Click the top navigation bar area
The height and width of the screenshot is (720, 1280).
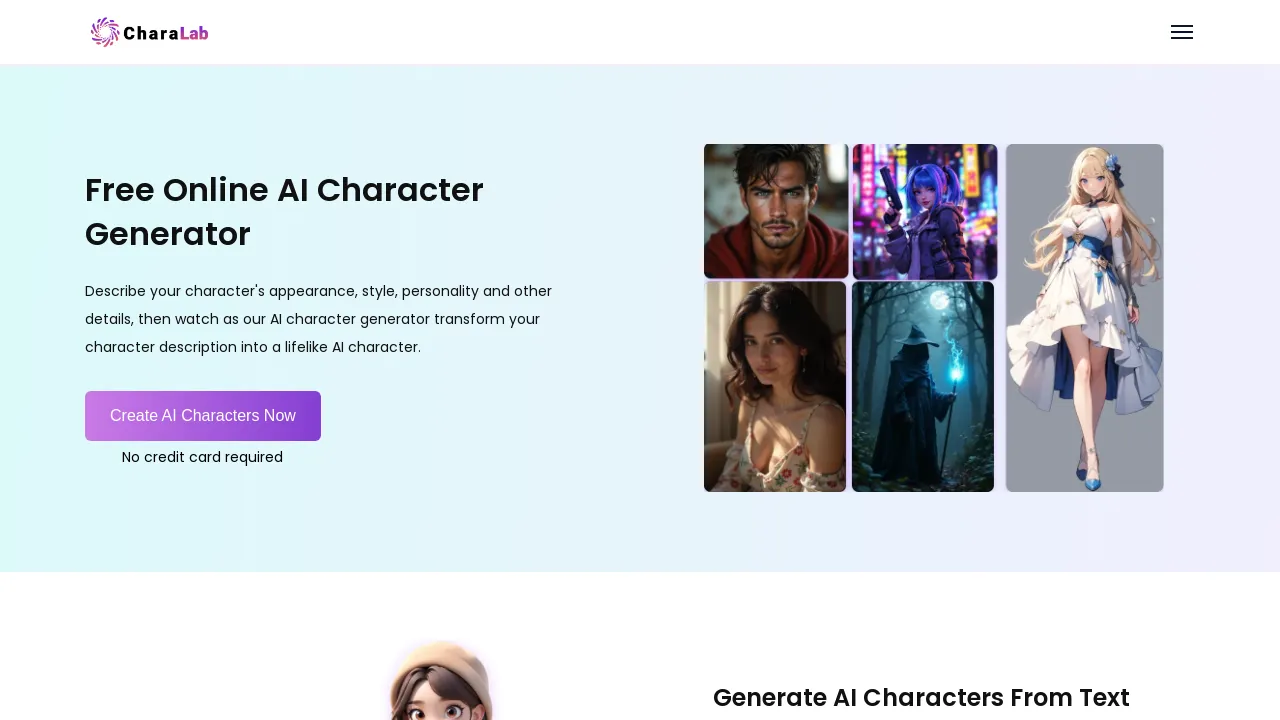(640, 32)
